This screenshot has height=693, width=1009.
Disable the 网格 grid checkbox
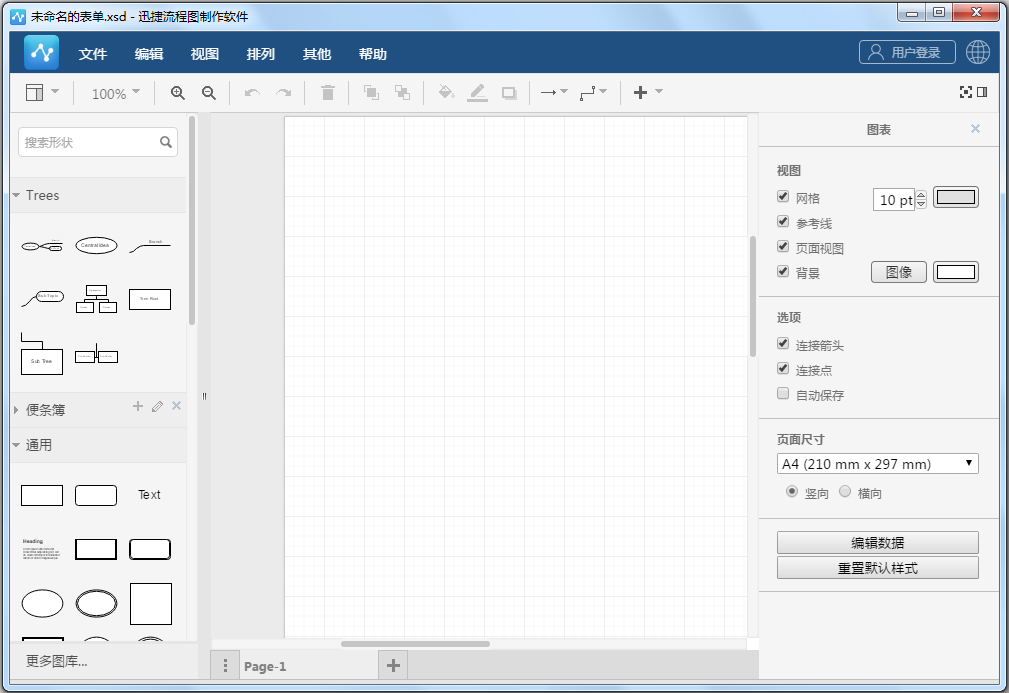(784, 197)
